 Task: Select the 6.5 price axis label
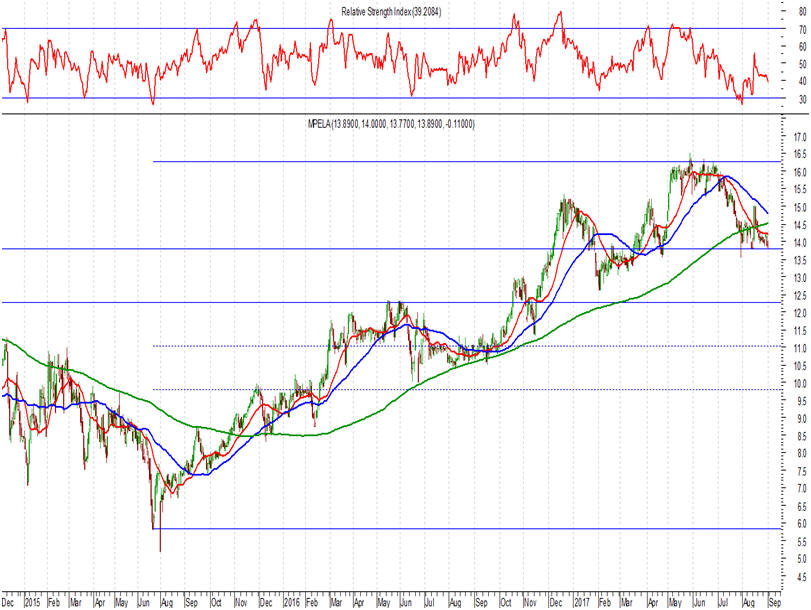click(x=802, y=507)
